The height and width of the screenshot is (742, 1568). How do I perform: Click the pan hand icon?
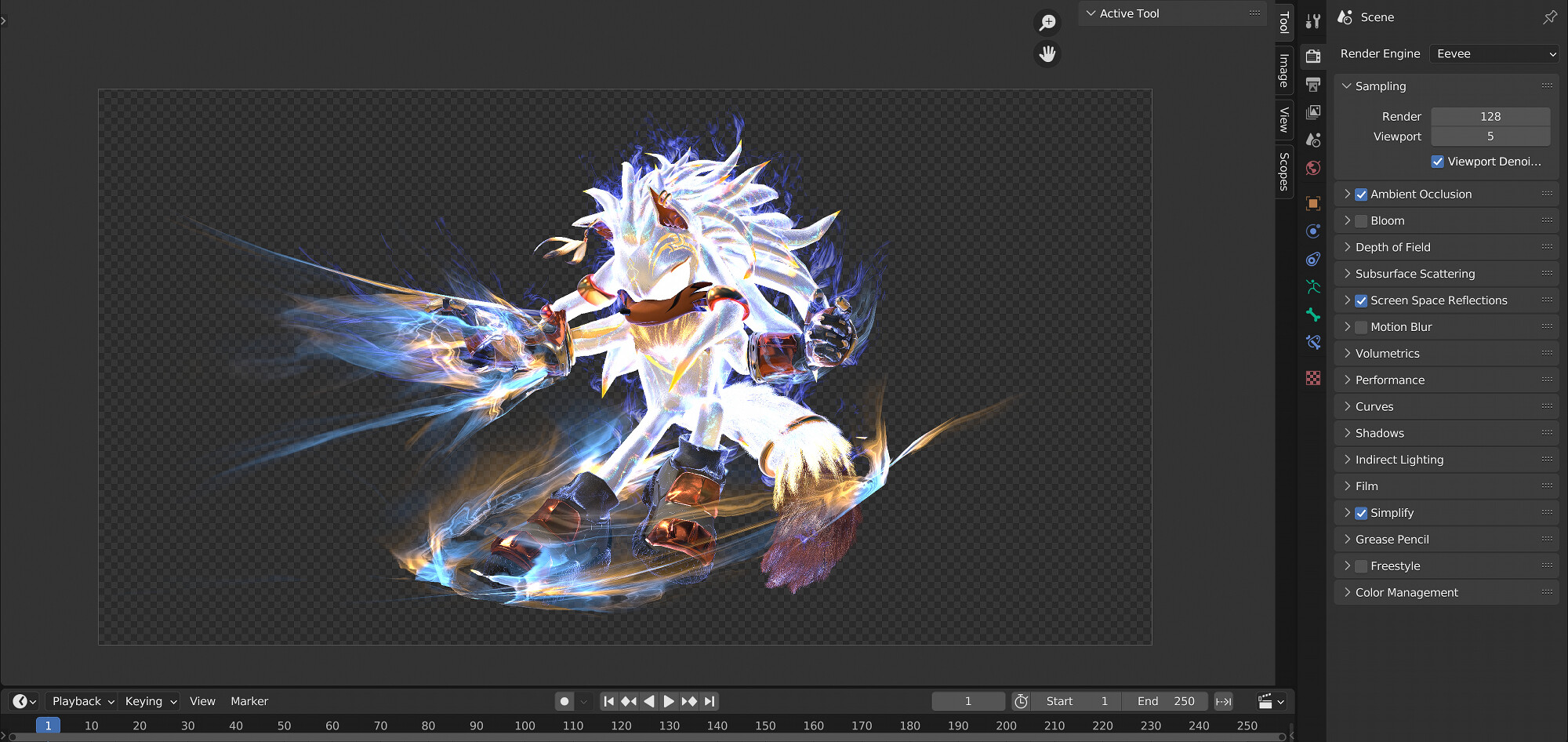[x=1047, y=54]
